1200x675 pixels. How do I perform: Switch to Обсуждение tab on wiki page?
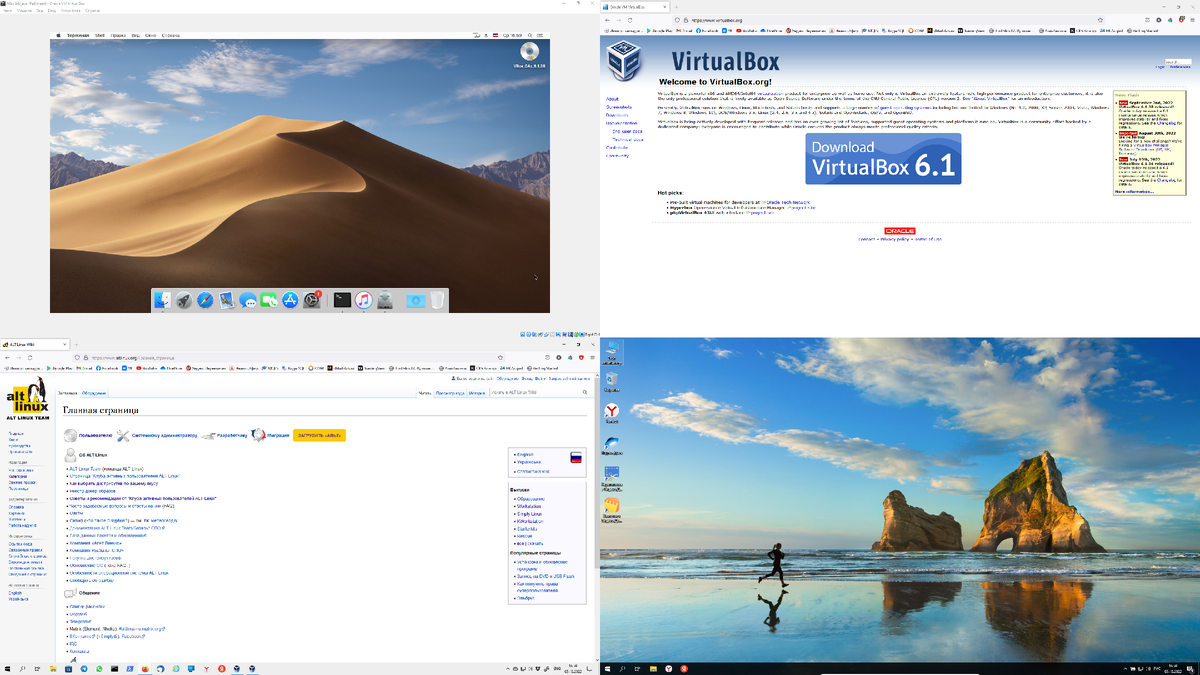pyautogui.click(x=94, y=393)
